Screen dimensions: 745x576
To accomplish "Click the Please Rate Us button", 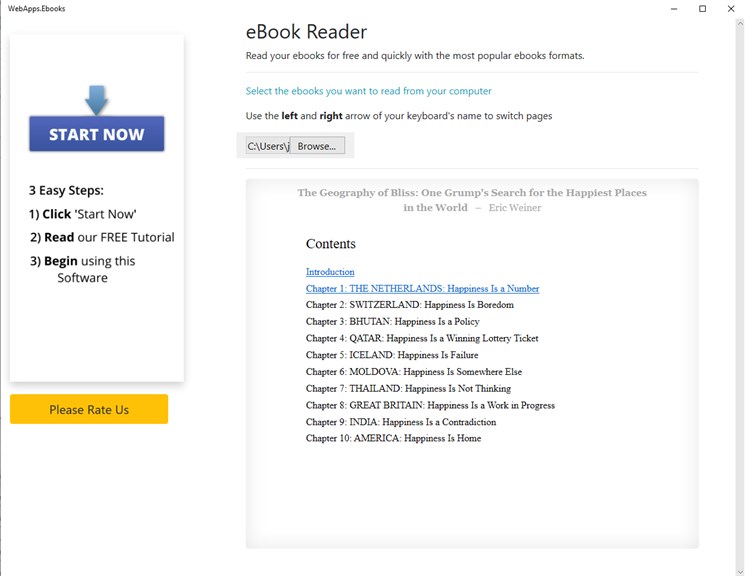I will 89,409.
